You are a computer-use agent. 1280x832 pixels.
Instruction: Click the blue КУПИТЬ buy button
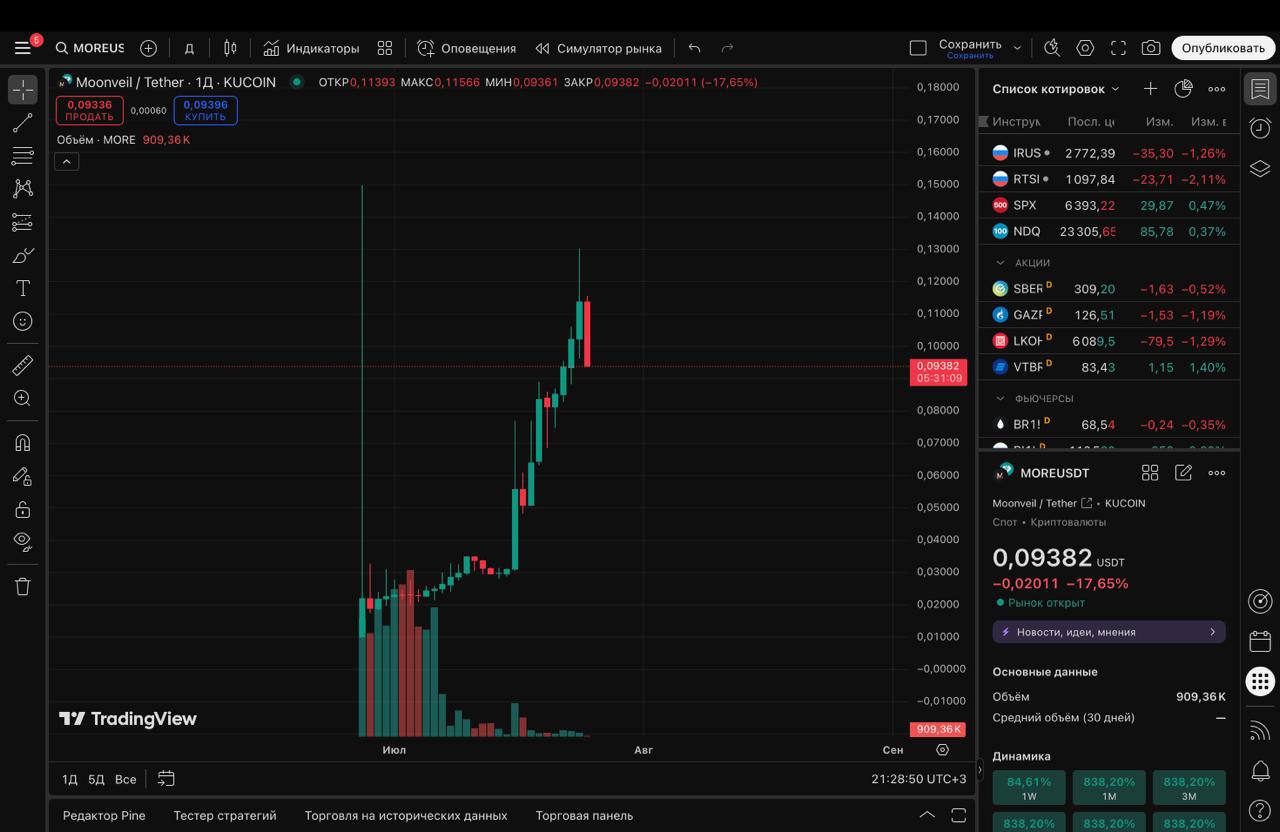tap(205, 110)
